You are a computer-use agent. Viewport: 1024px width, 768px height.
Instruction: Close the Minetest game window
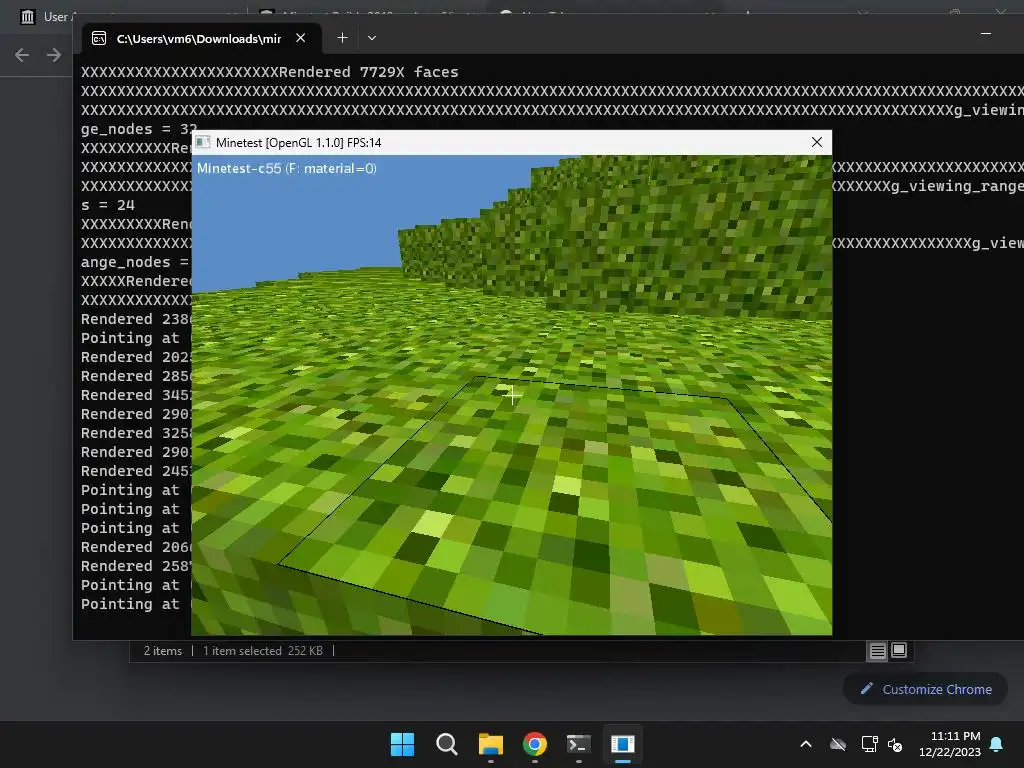click(816, 142)
